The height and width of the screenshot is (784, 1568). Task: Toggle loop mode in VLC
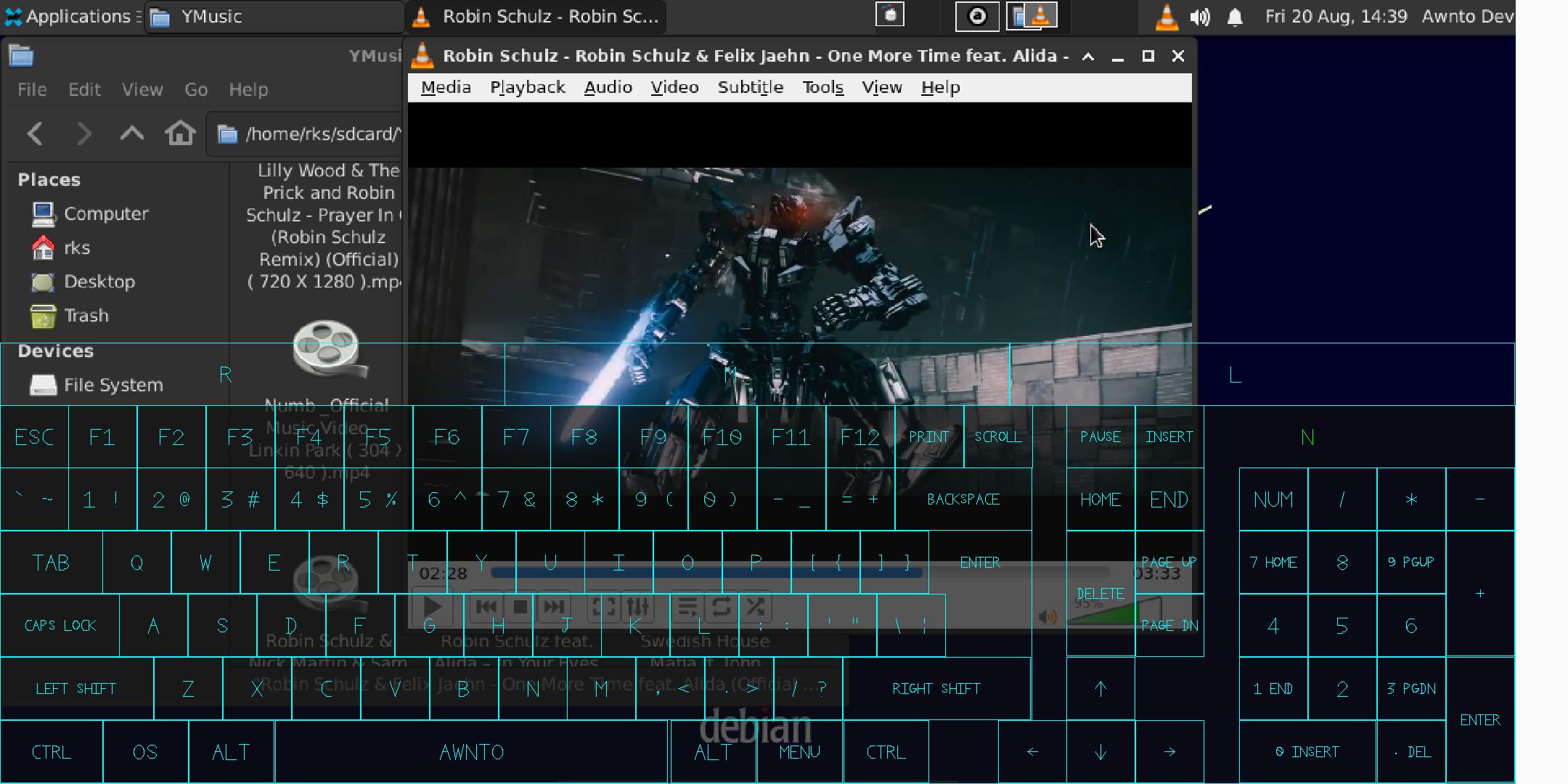[x=721, y=607]
